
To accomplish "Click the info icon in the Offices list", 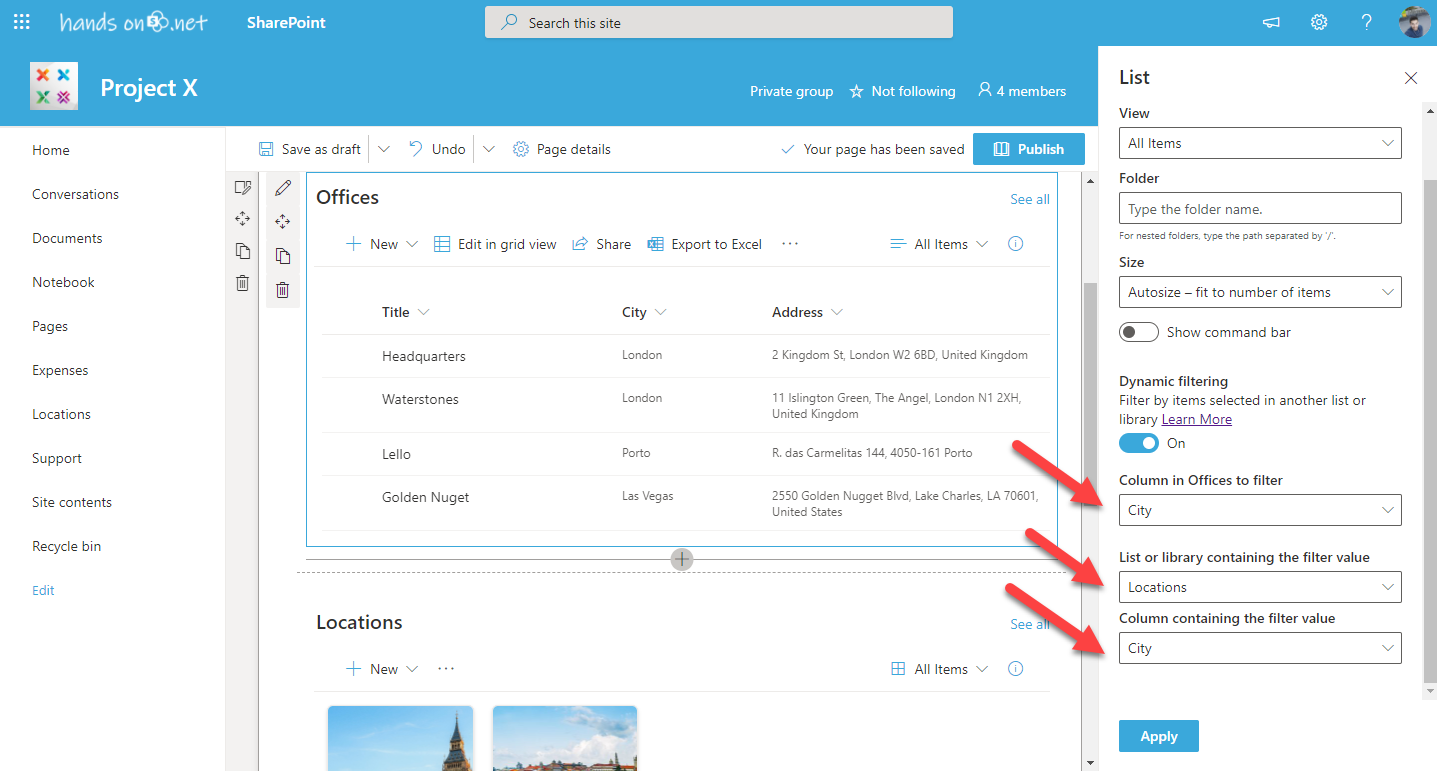I will [x=1015, y=244].
